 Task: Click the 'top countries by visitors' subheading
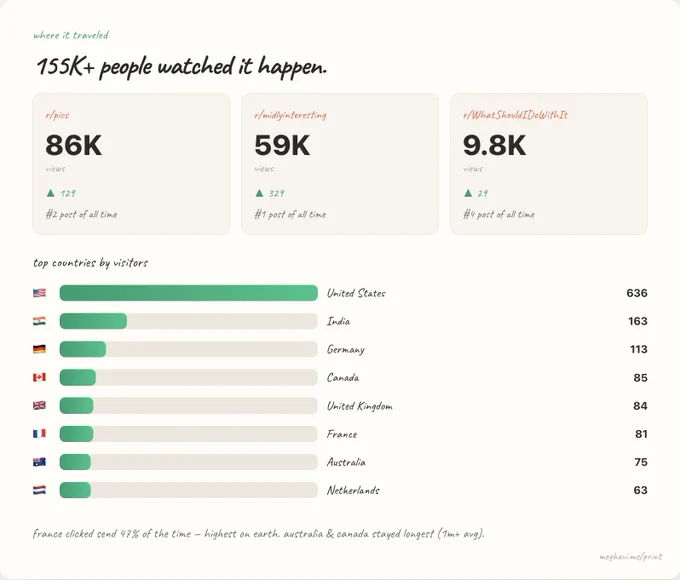click(90, 263)
